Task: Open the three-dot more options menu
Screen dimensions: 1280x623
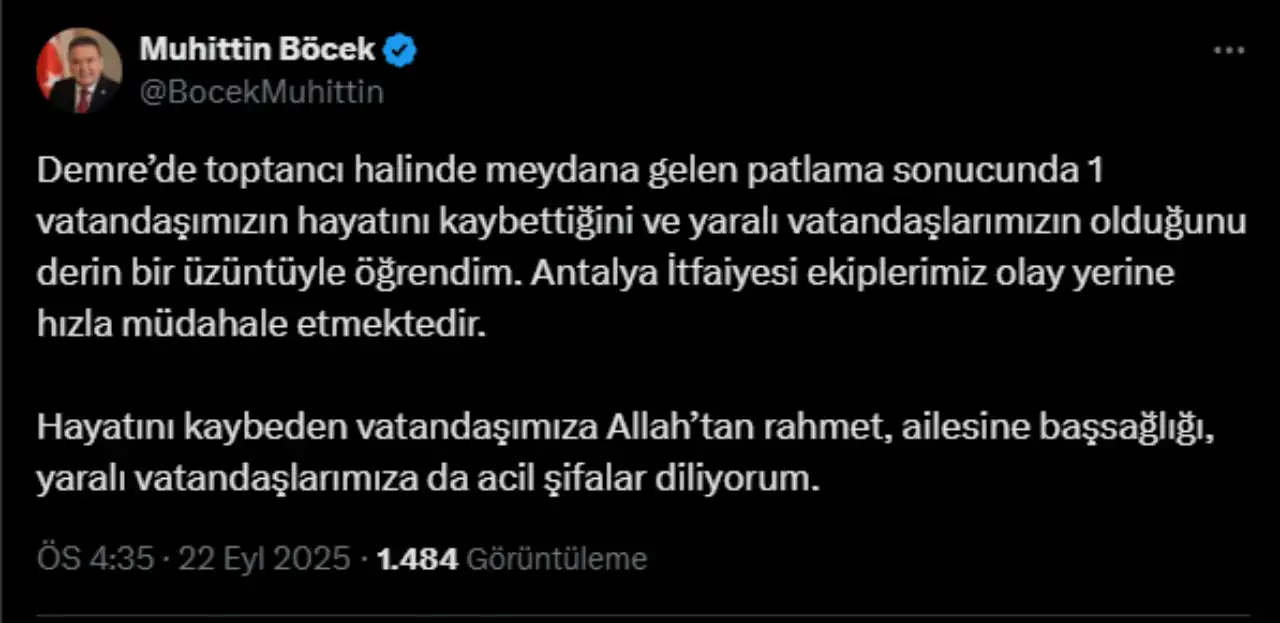Action: (x=1228, y=52)
